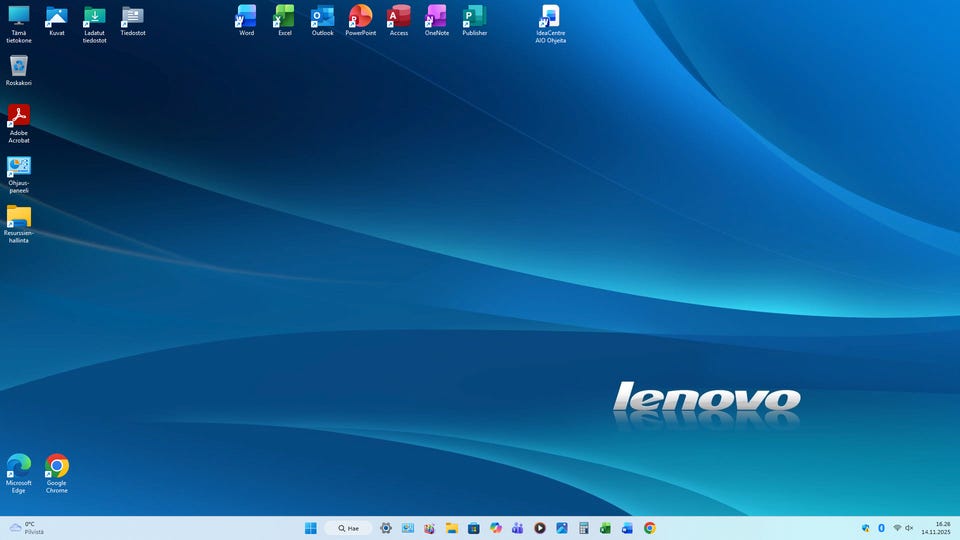Select the Adobe Acrobat desktop shortcut
The image size is (960, 540).
[x=19, y=124]
